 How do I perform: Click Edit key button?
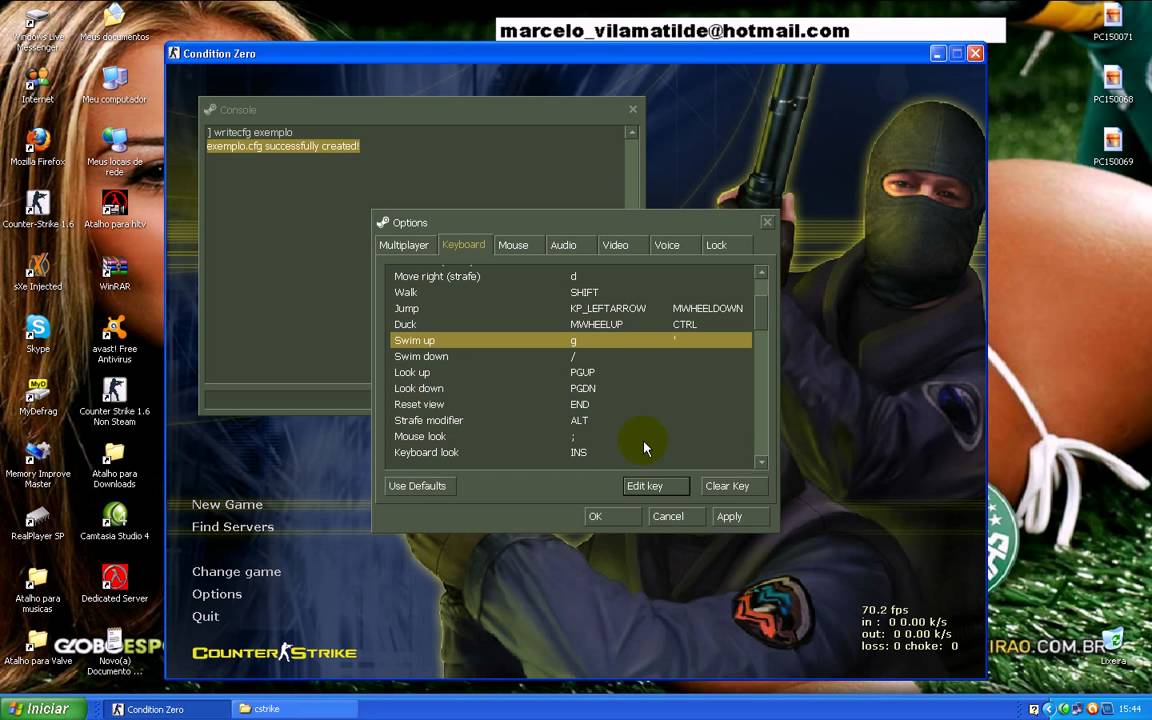(656, 486)
